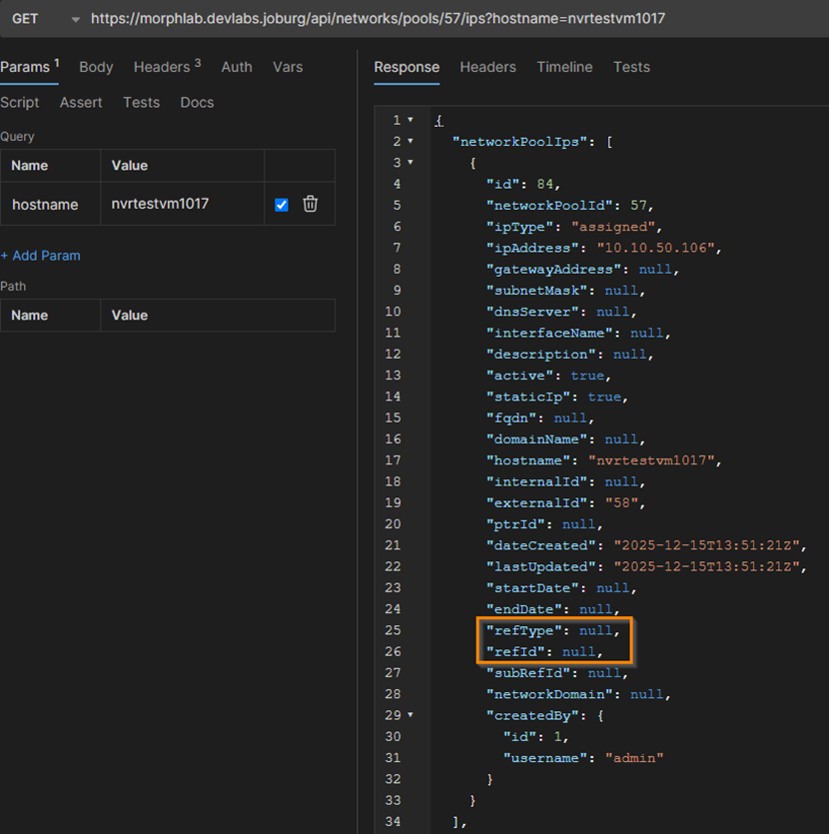Screen dimensions: 829x834
Task: Click the "refId": null line
Action: click(x=545, y=652)
